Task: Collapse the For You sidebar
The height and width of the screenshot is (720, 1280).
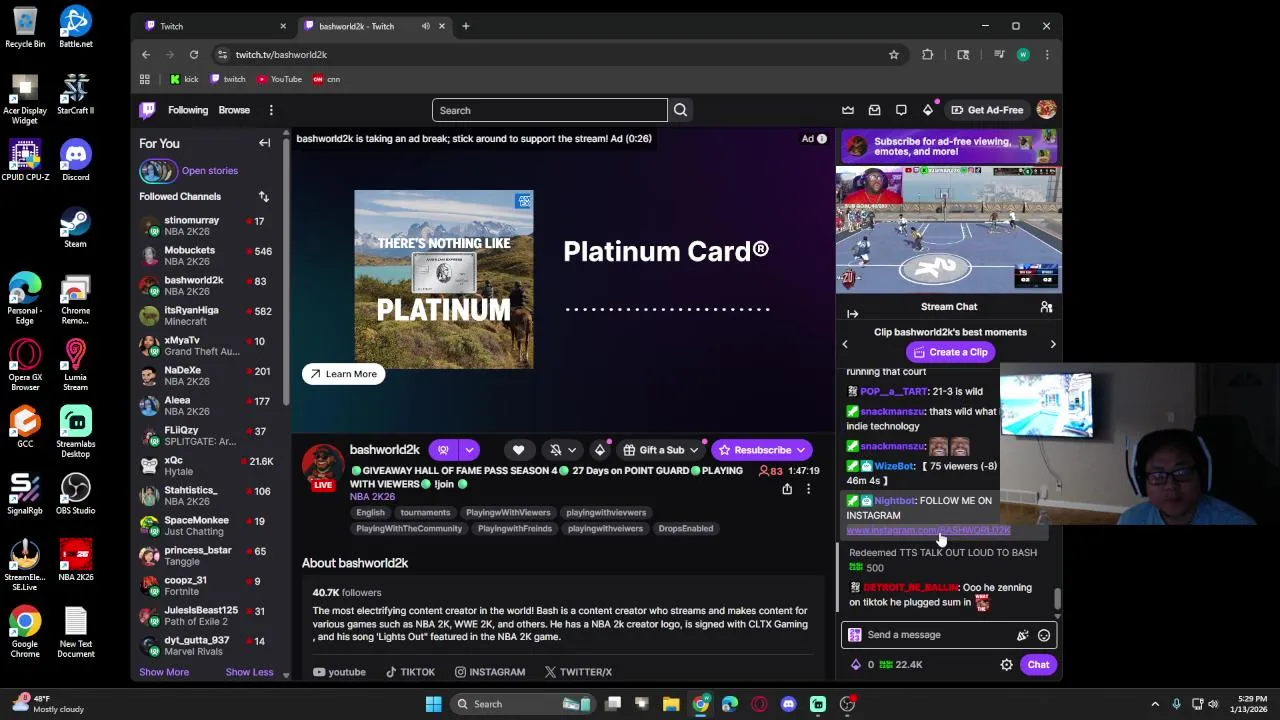Action: point(265,143)
